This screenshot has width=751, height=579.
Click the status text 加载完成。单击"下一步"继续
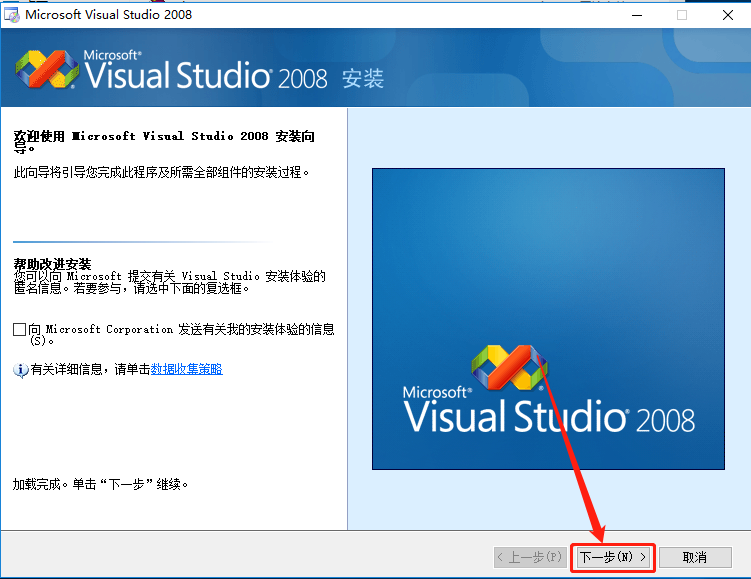[x=101, y=485]
